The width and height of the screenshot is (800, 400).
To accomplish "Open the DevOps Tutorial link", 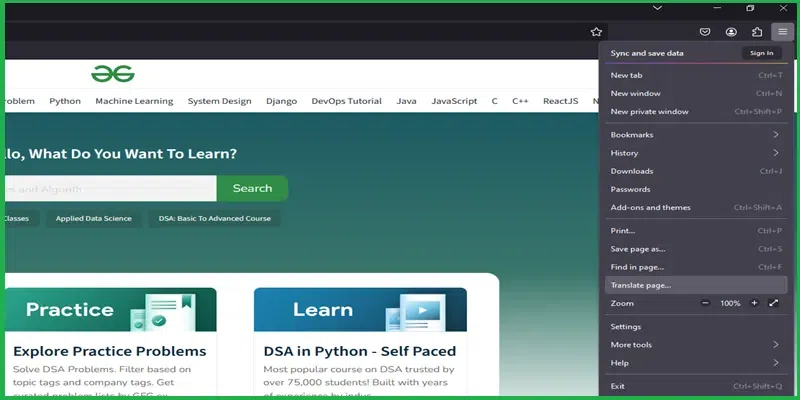I will pos(346,101).
